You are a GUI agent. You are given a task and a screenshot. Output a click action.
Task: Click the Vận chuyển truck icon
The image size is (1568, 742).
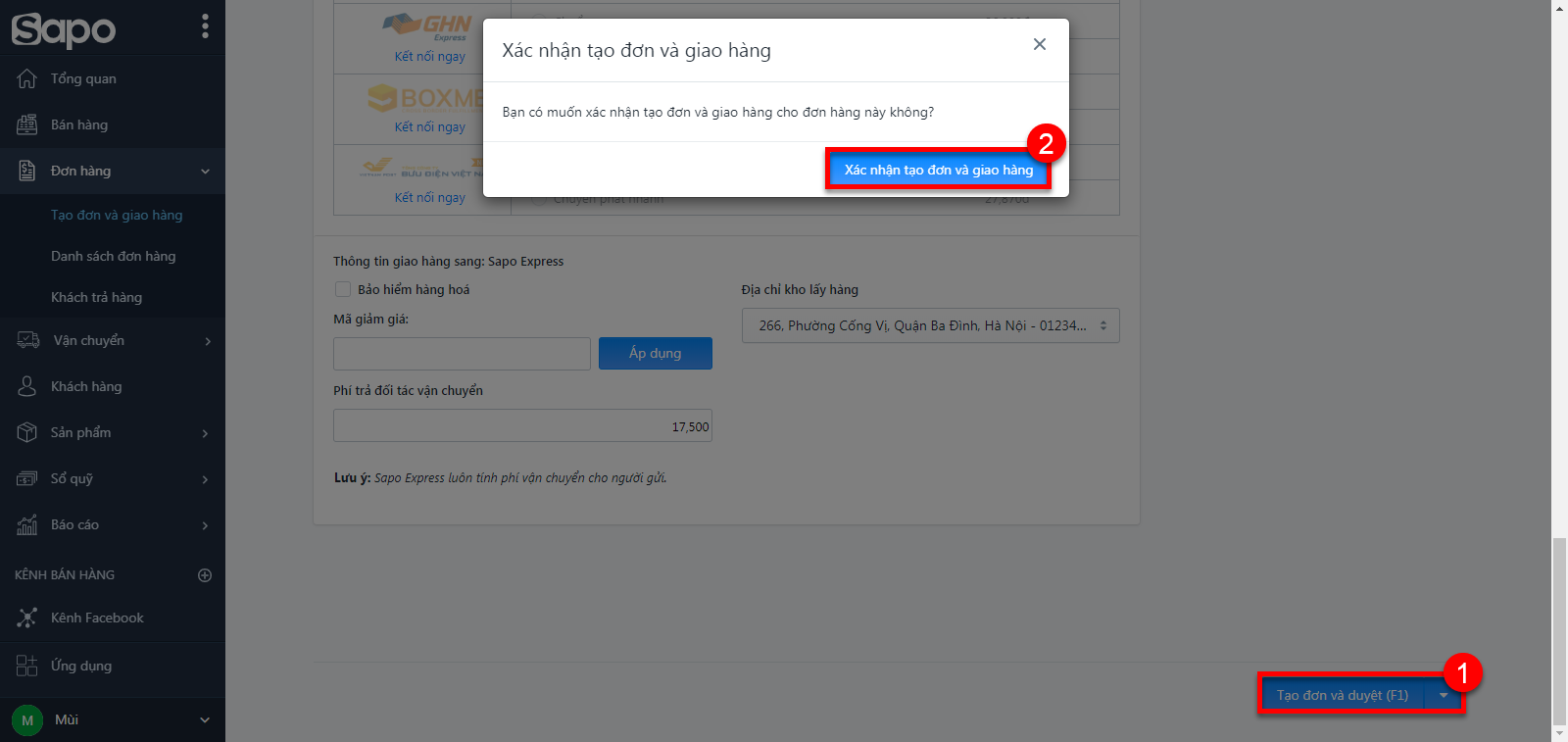28,340
